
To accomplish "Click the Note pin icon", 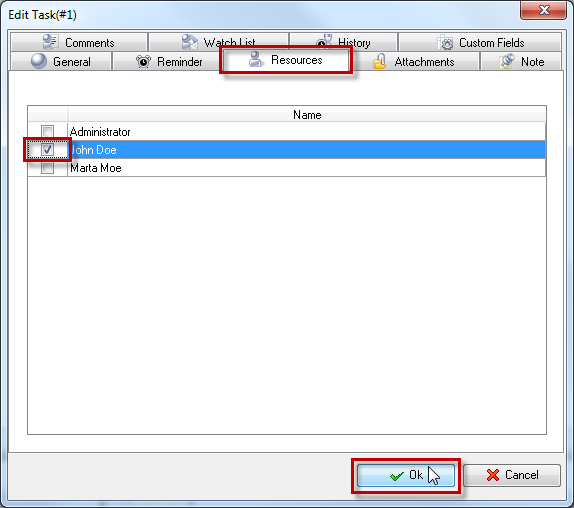I will [x=507, y=61].
